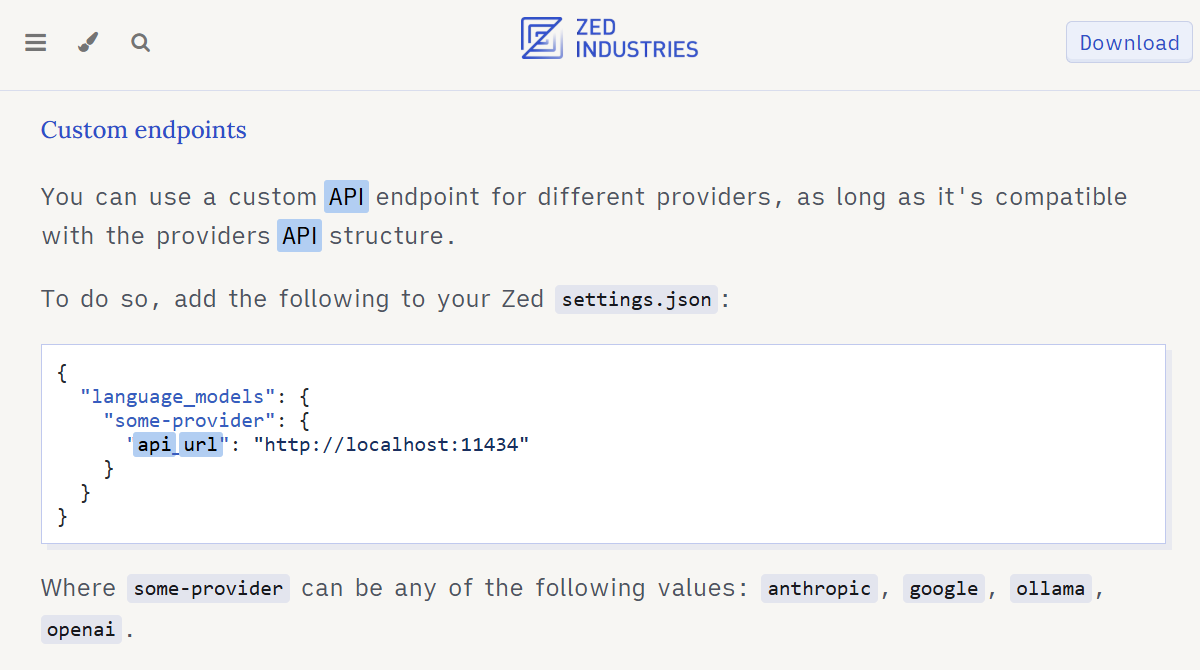Open the sidebar hamburger menu

click(36, 43)
